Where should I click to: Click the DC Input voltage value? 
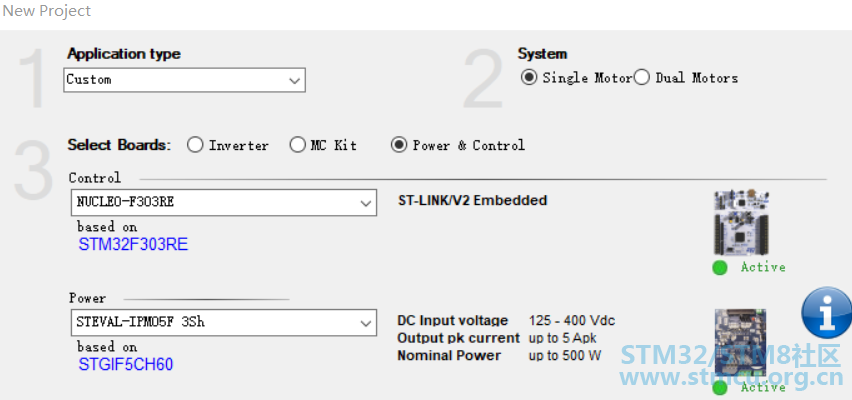[571, 320]
